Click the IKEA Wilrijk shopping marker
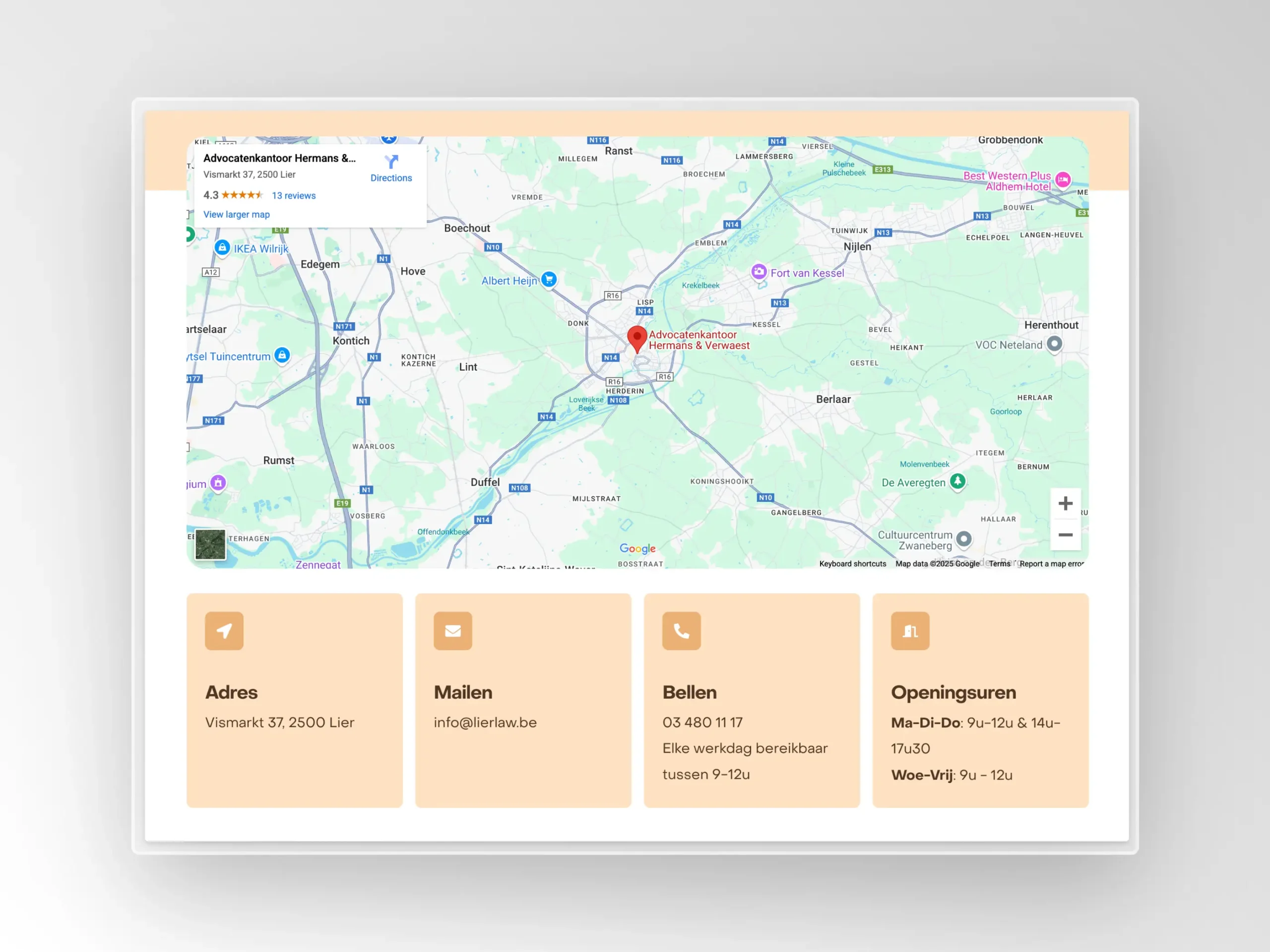 point(222,247)
